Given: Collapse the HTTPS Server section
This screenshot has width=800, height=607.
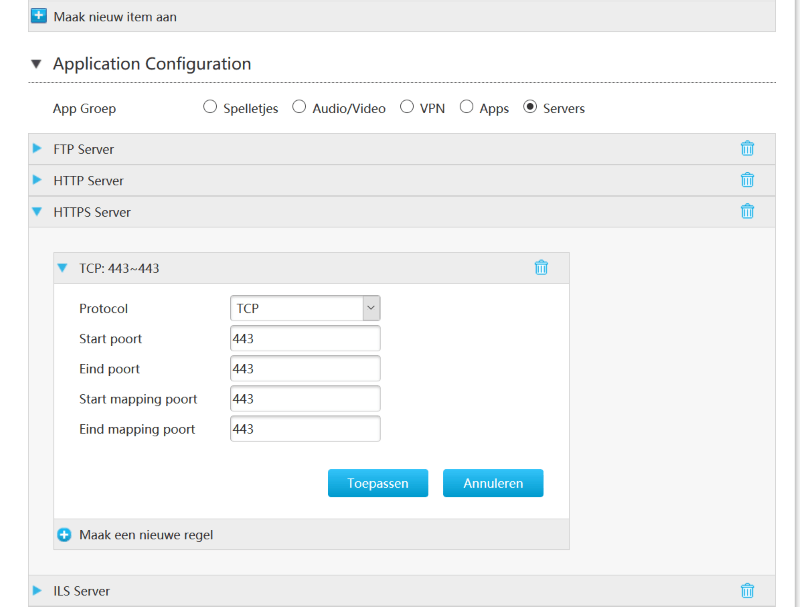Looking at the screenshot, I should (x=38, y=212).
